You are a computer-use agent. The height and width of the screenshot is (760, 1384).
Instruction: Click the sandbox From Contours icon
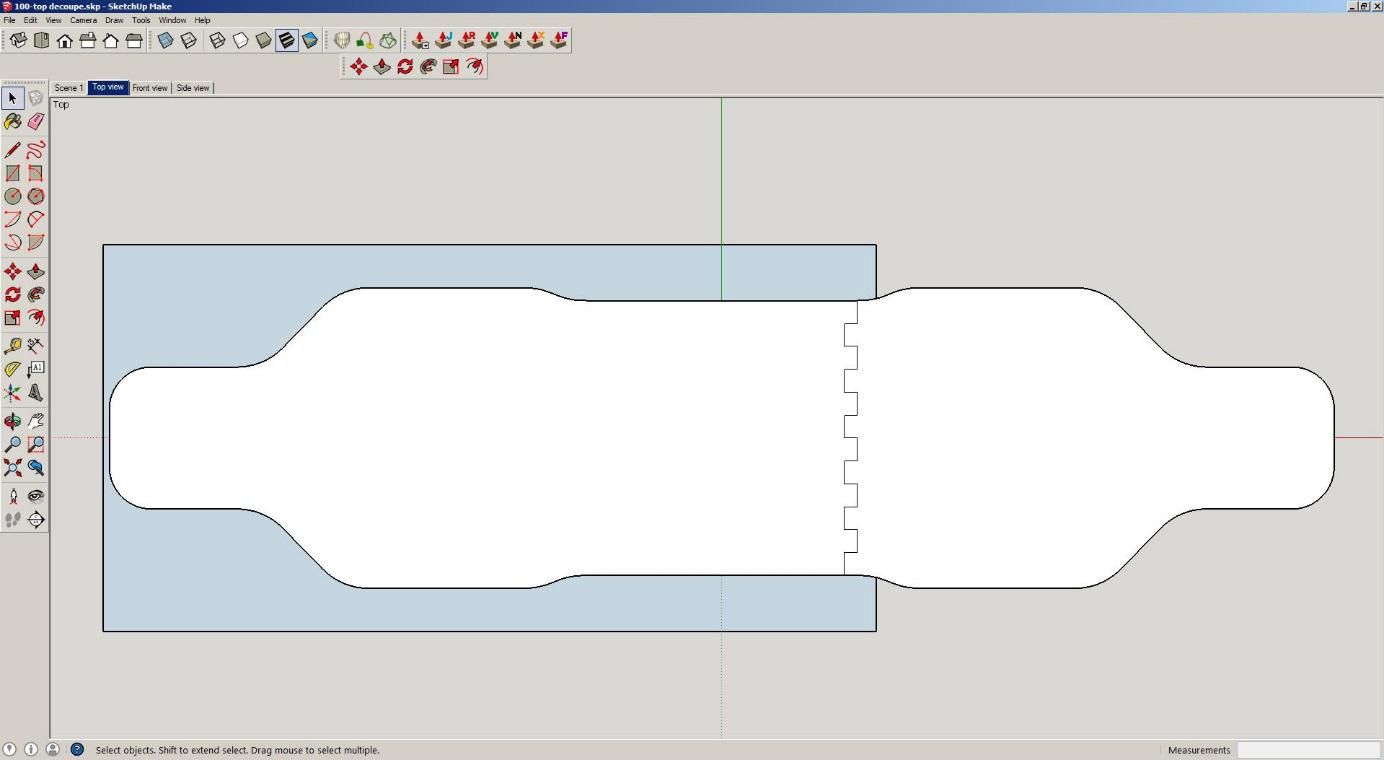[x=342, y=41]
